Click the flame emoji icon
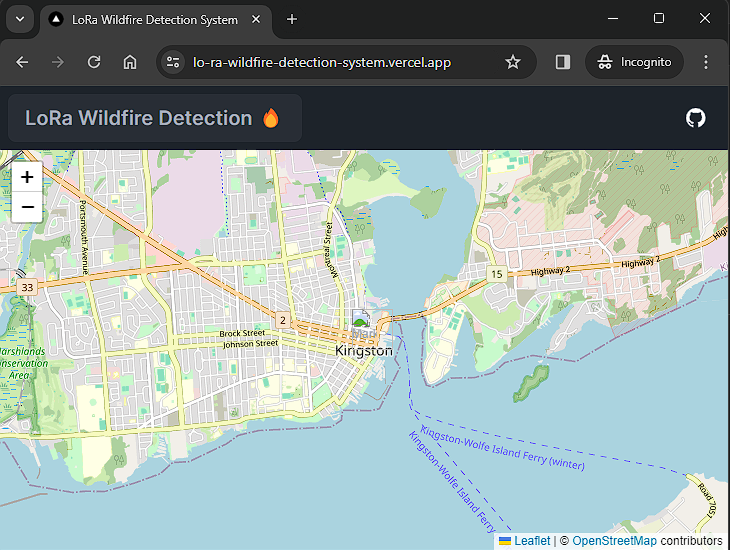The width and height of the screenshot is (730, 550). [270, 118]
